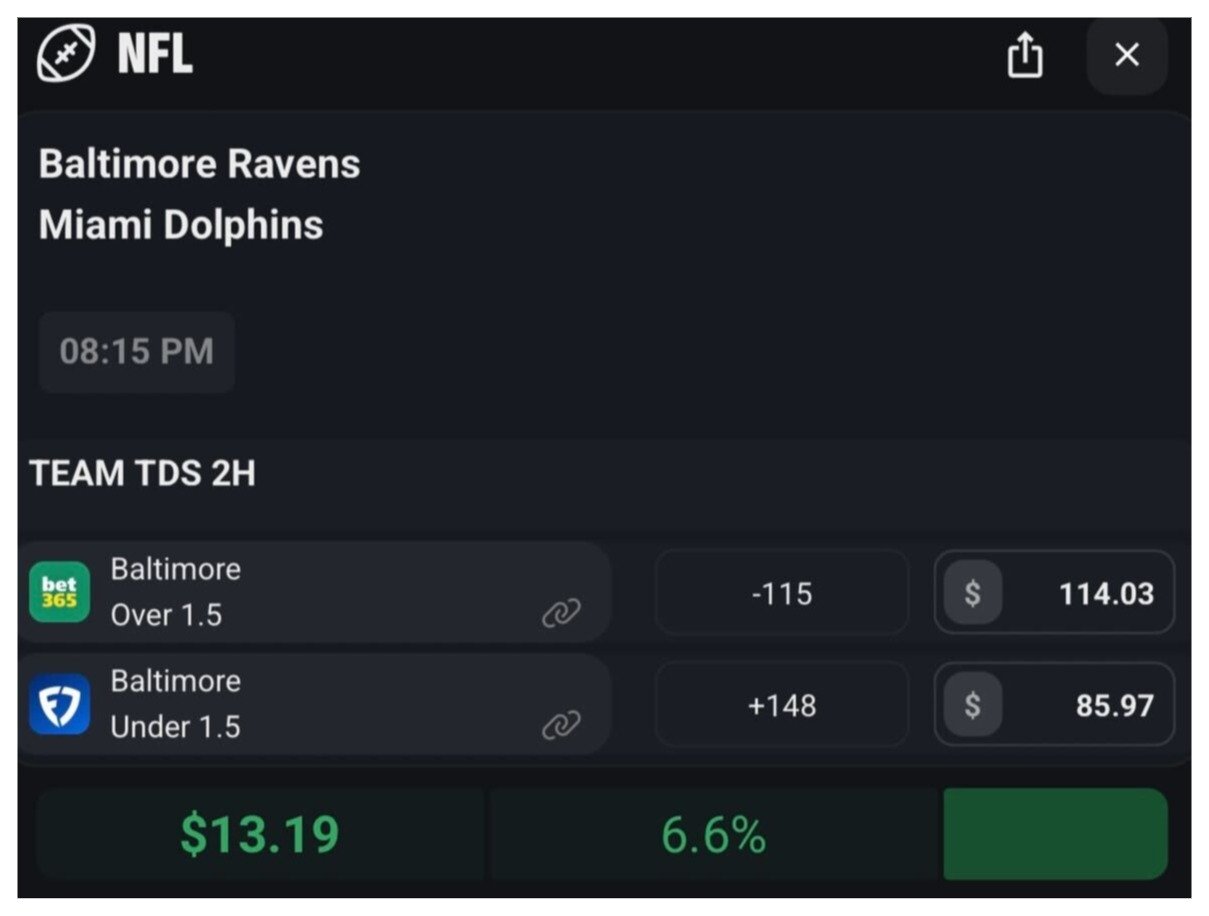
Task: Click the 6.6% return percentage
Action: (x=713, y=834)
